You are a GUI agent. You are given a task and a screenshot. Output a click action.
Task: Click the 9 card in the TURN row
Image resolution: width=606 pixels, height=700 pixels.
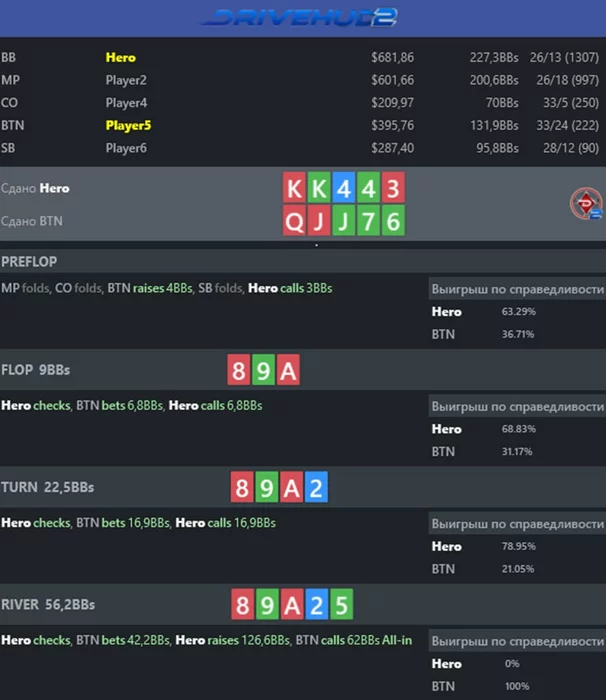pos(267,487)
